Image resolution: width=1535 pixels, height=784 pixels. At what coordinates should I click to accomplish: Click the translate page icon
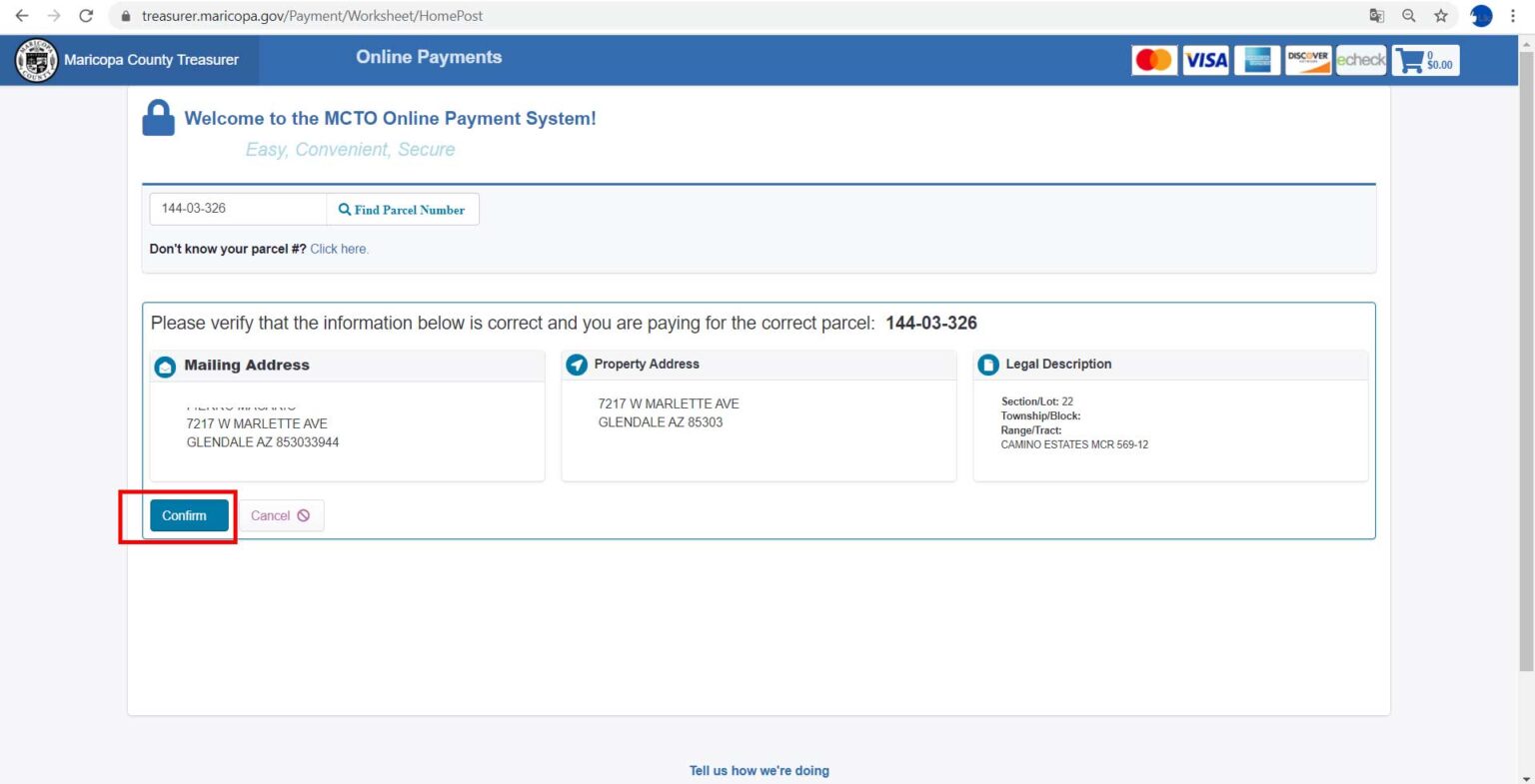click(1376, 16)
